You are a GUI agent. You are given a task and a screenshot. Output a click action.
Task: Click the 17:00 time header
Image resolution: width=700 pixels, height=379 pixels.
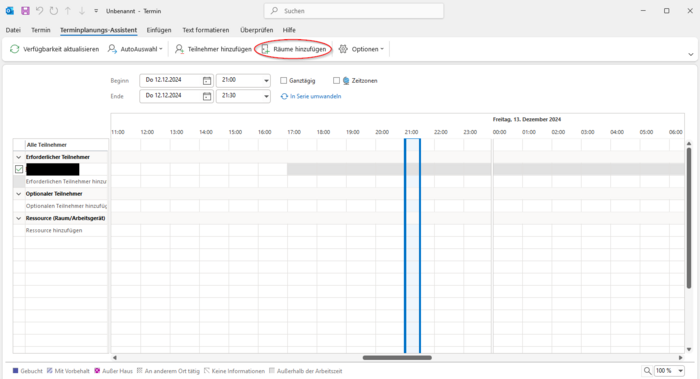pyautogui.click(x=294, y=132)
